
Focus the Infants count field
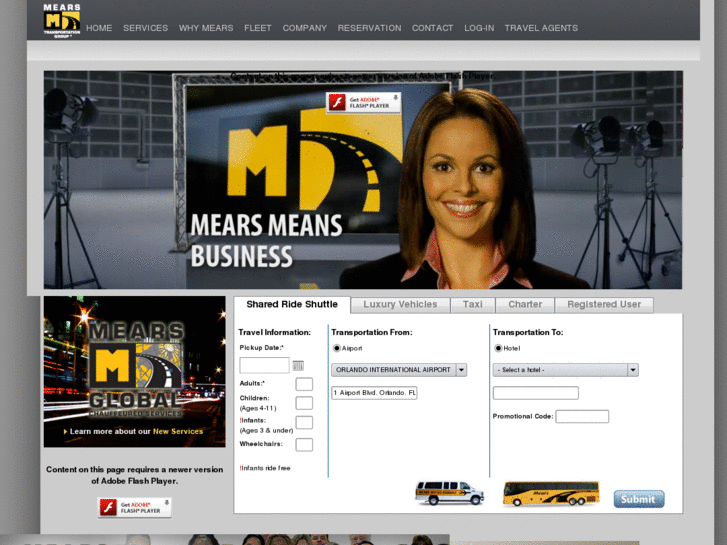click(304, 423)
